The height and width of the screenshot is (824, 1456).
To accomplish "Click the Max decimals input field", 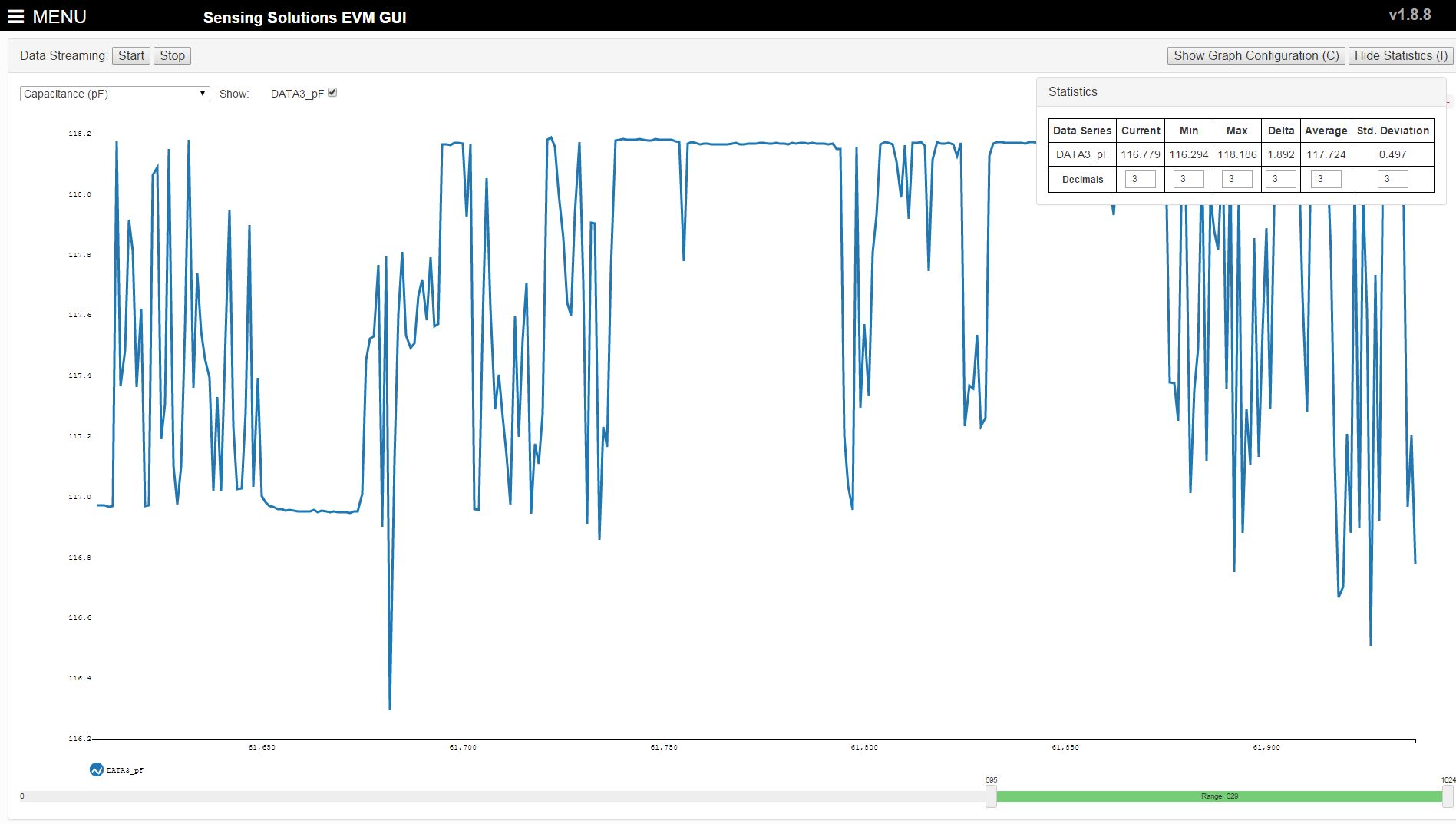I will click(x=1236, y=179).
